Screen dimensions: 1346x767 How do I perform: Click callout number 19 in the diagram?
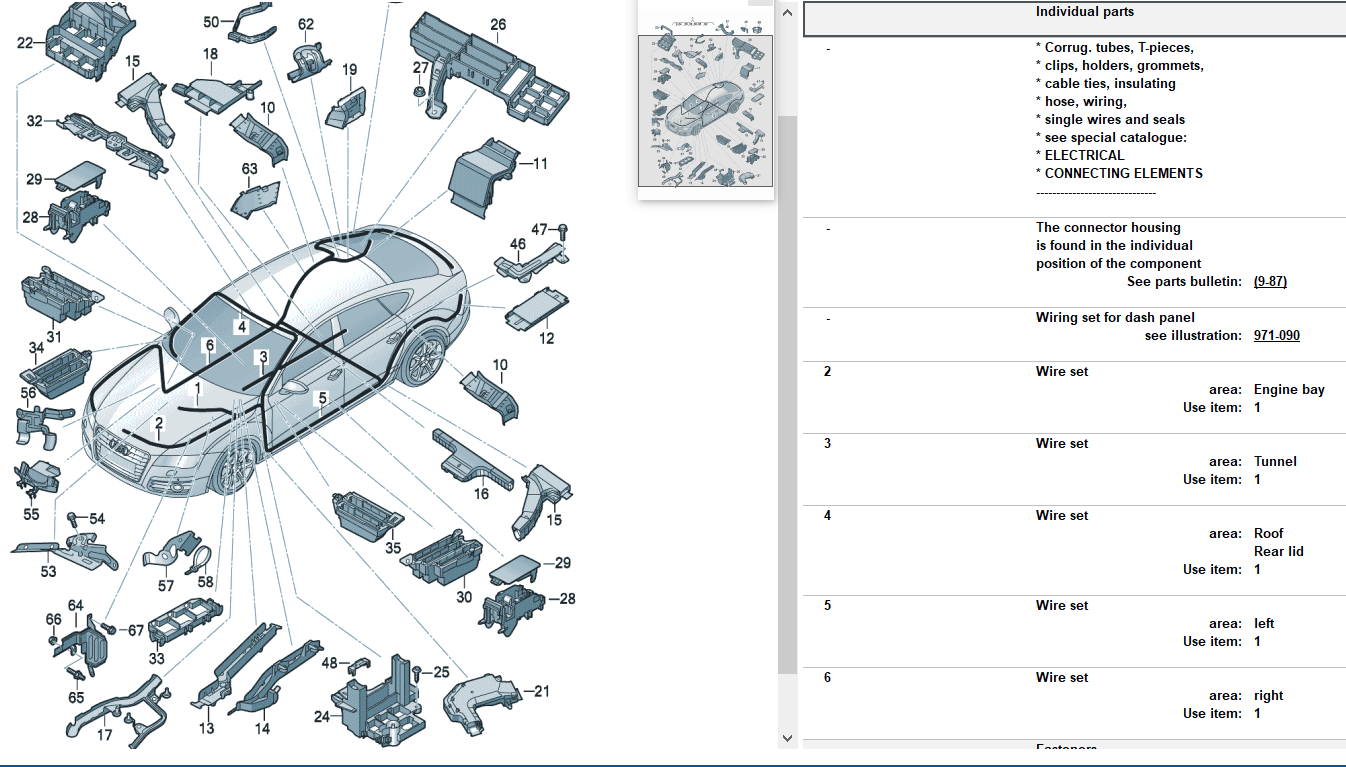pyautogui.click(x=349, y=70)
